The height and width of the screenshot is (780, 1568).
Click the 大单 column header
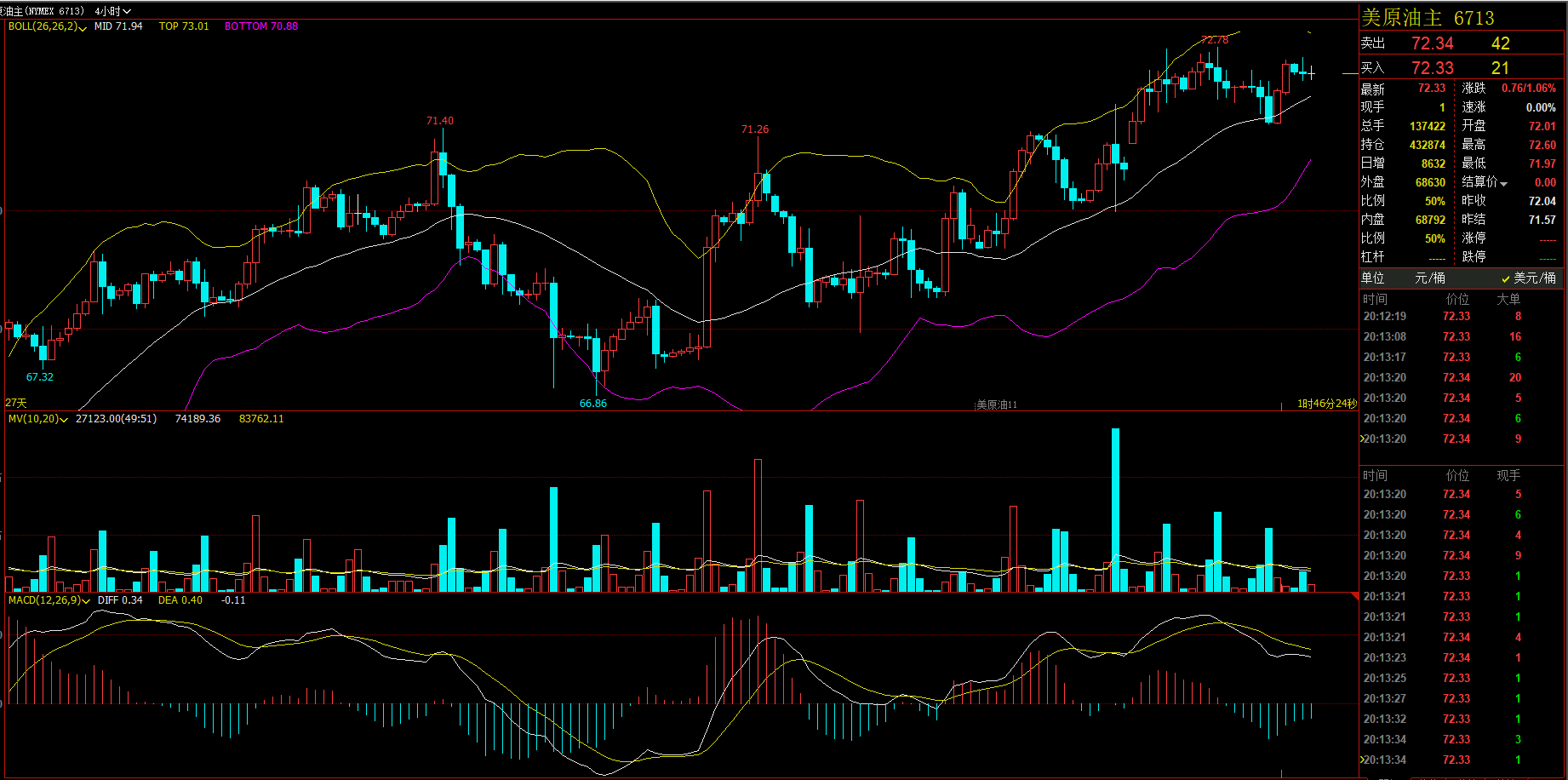(1508, 299)
